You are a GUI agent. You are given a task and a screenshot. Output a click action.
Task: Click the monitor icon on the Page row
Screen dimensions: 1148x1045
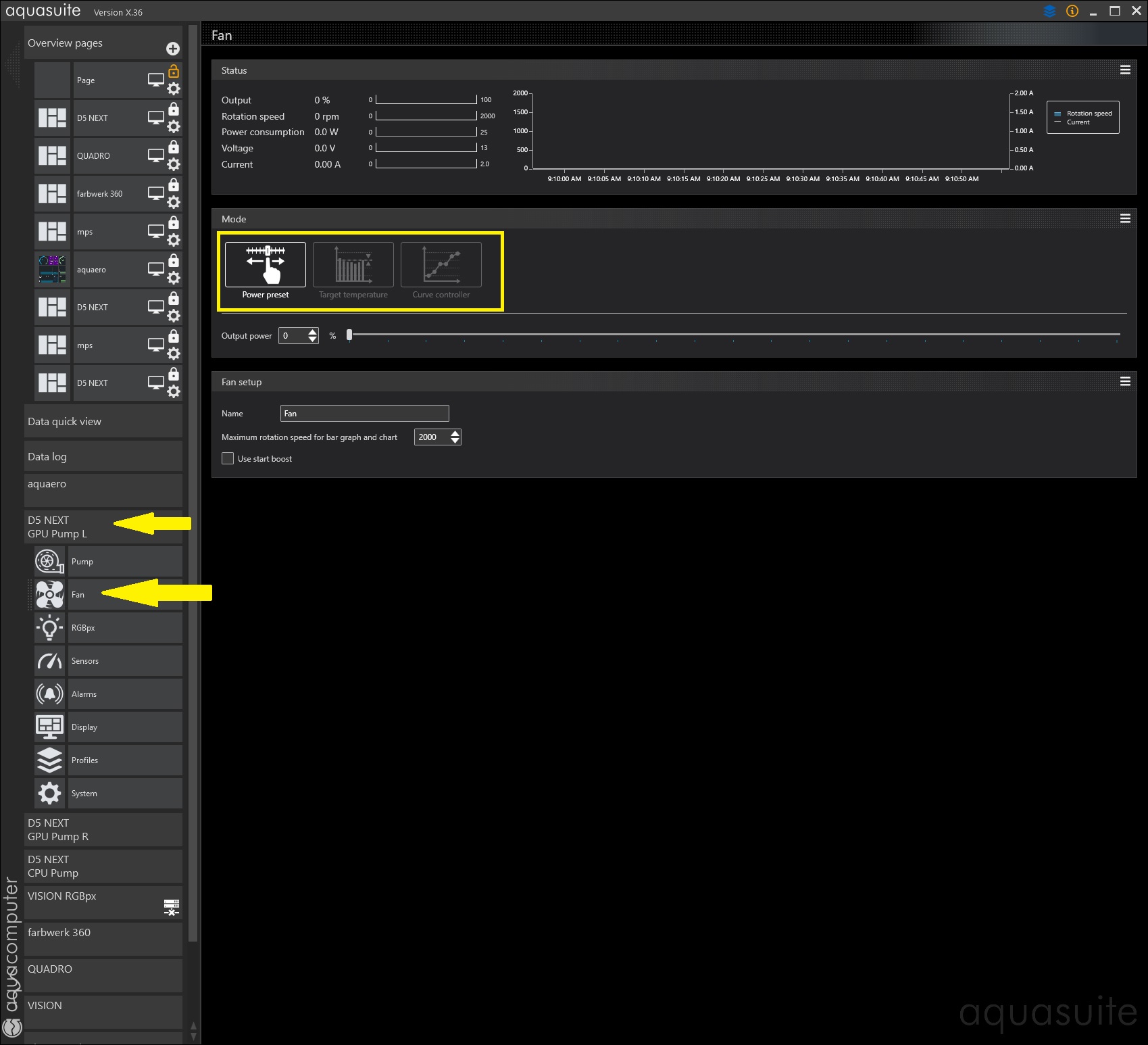(x=156, y=80)
